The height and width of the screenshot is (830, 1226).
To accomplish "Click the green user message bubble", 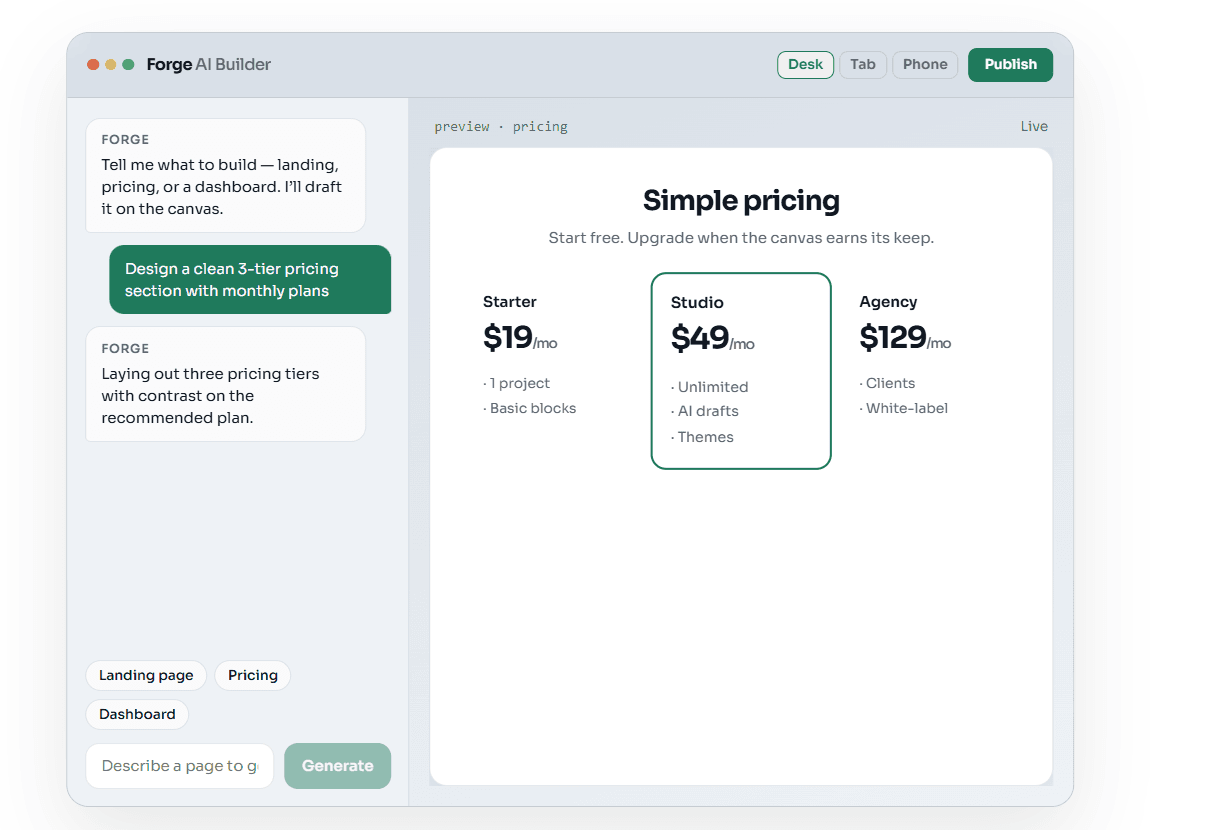I will click(250, 280).
